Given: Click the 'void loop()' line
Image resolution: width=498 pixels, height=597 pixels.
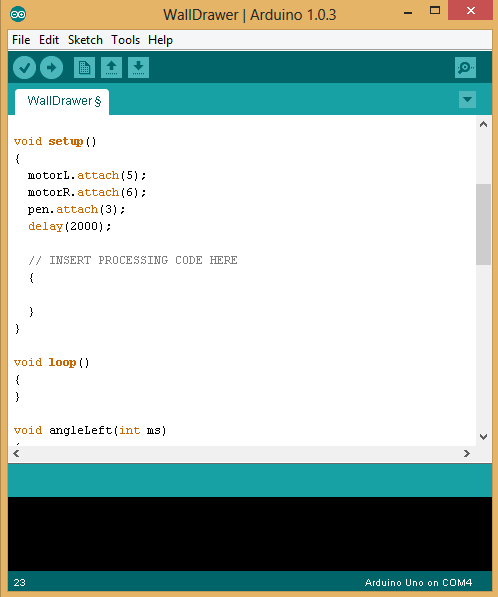Looking at the screenshot, I should [52, 362].
